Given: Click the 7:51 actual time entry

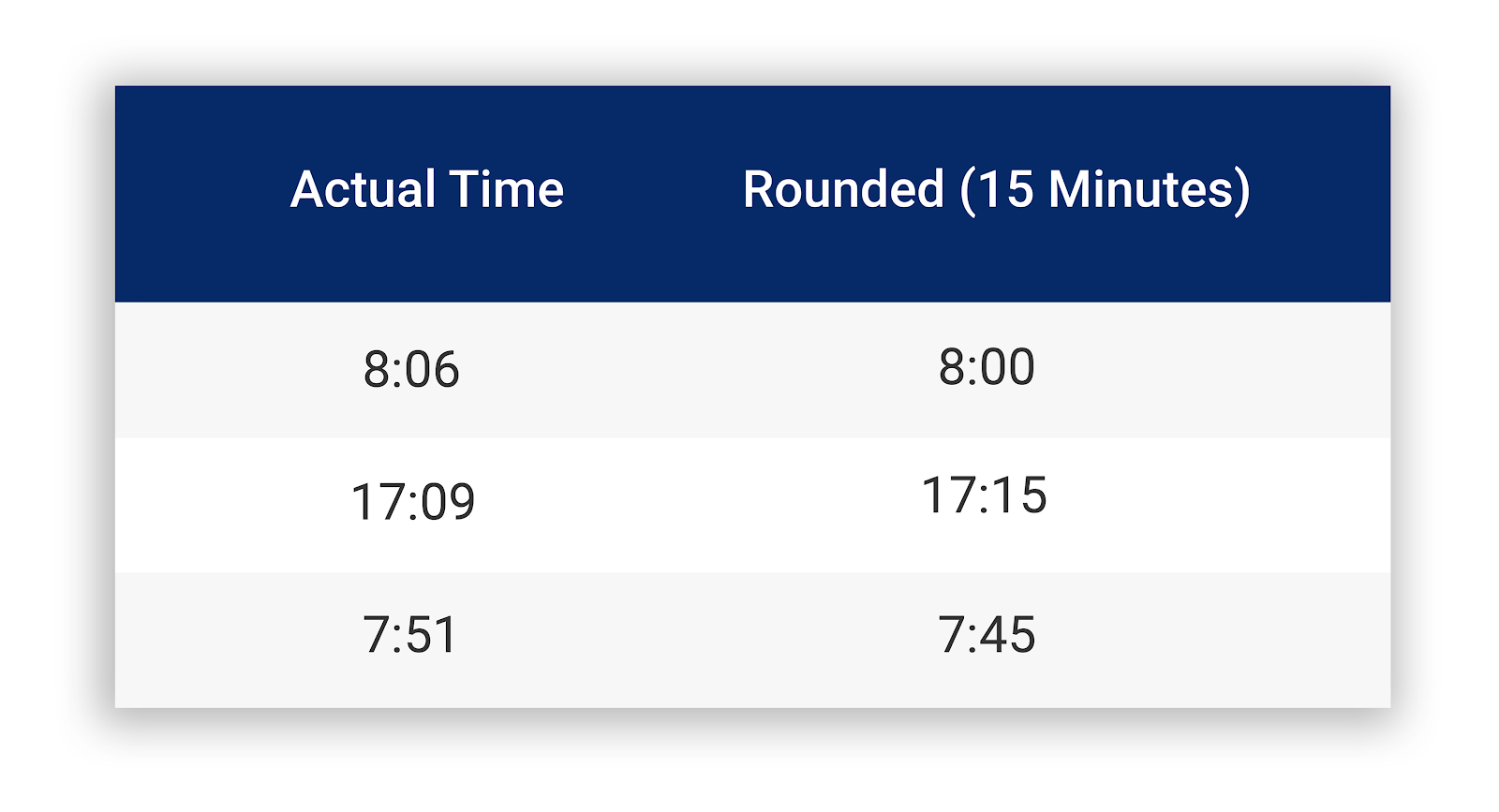Looking at the screenshot, I should 410,635.
